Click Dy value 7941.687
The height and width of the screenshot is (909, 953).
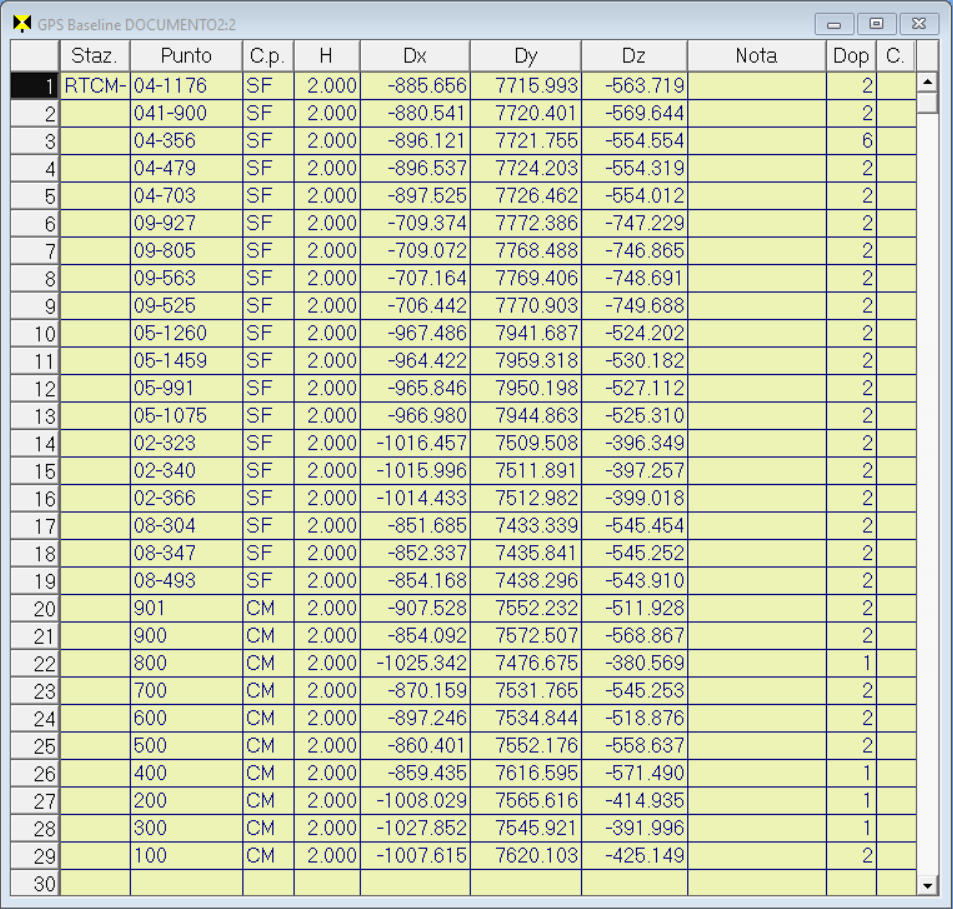[526, 333]
